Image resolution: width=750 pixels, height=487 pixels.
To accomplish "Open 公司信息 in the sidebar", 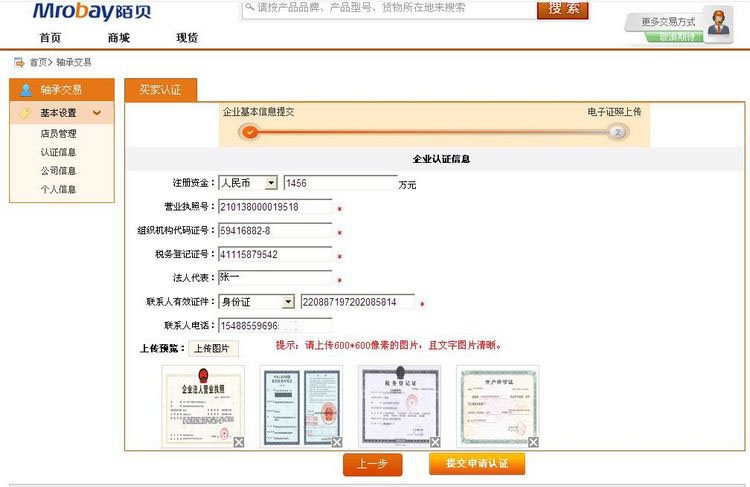I will click(x=58, y=171).
